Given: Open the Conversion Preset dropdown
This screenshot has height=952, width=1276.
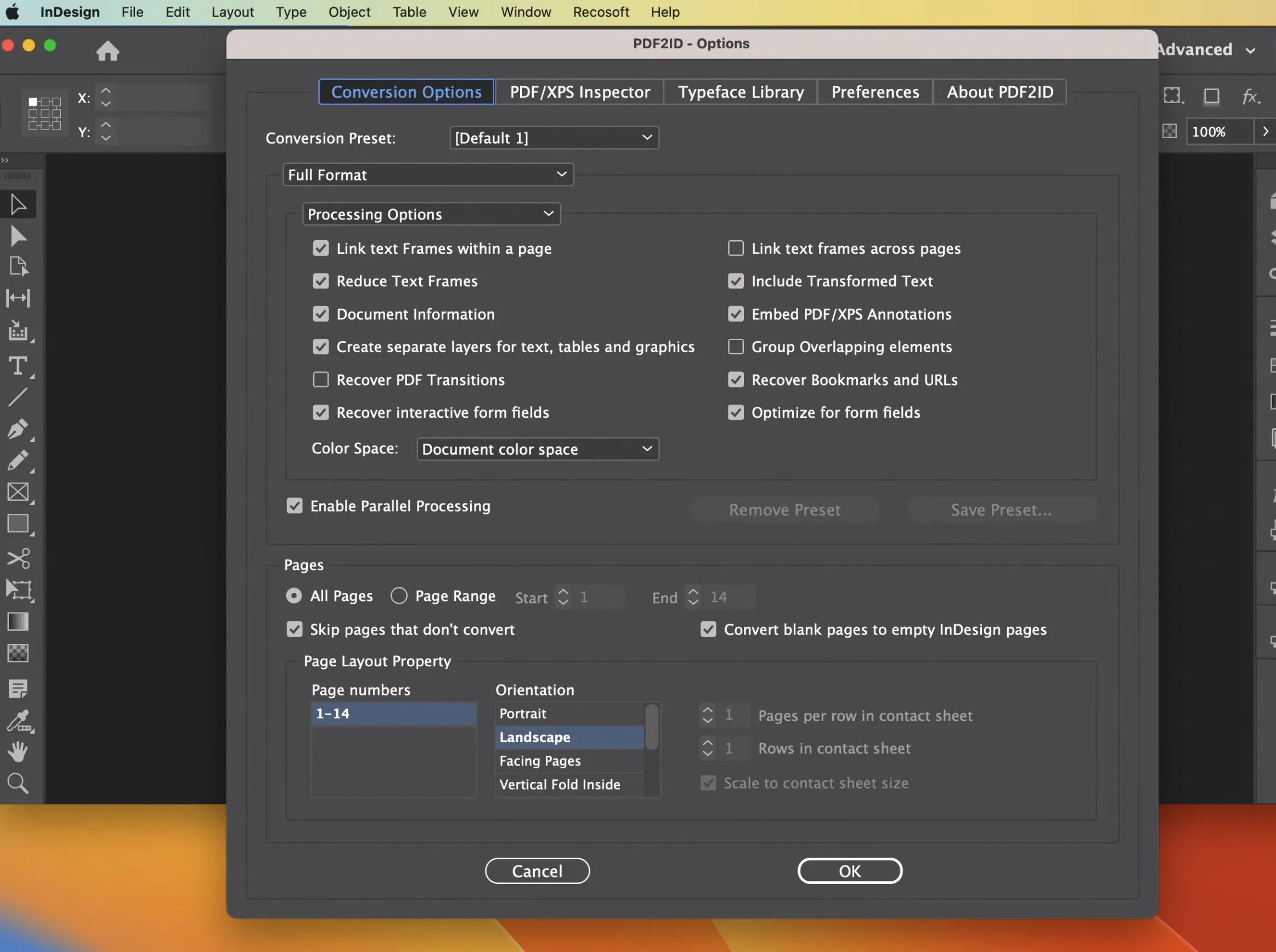Looking at the screenshot, I should coord(554,138).
